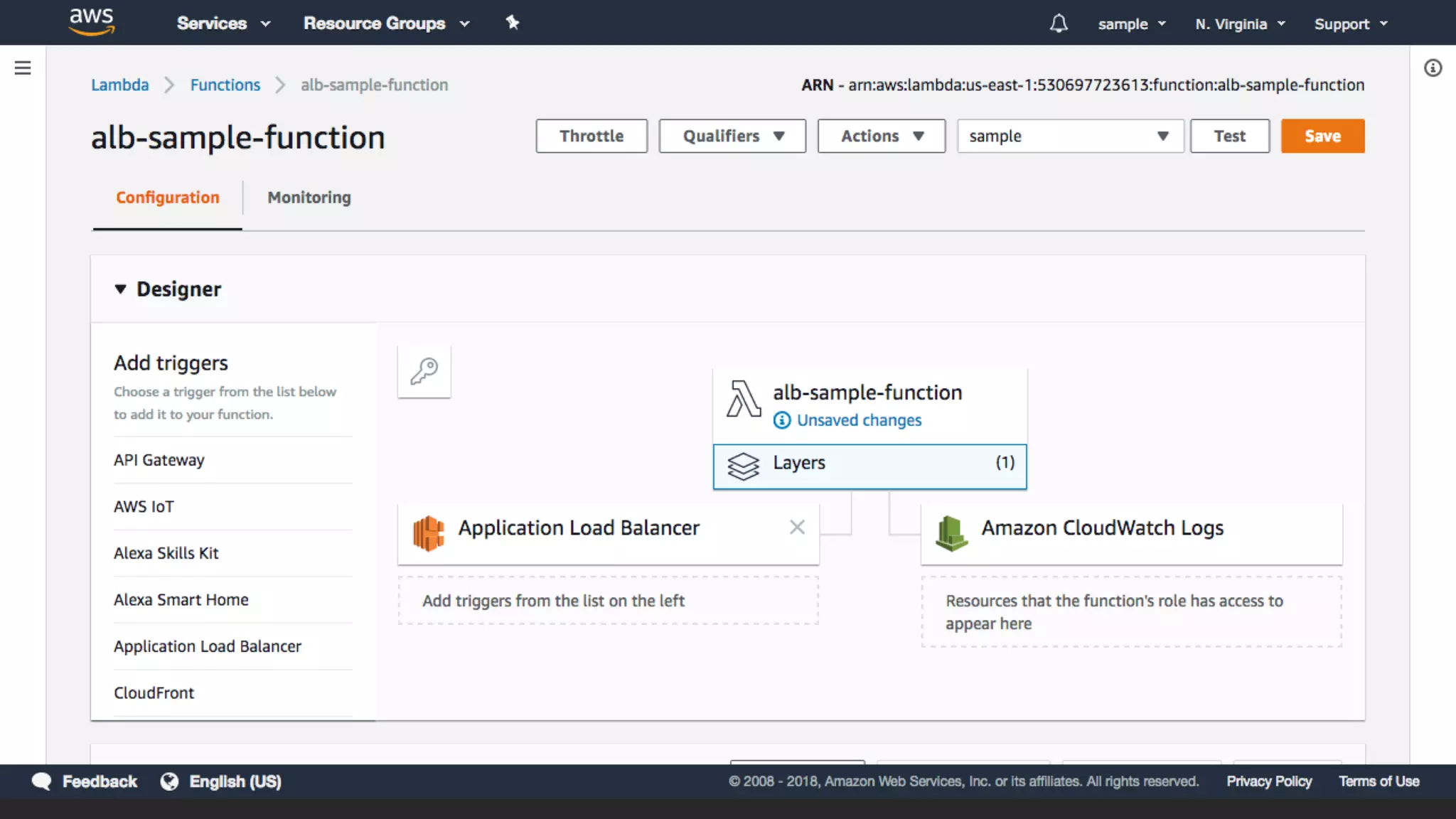This screenshot has width=1456, height=819.
Task: Click the AWS logo home icon
Action: pyautogui.click(x=91, y=21)
